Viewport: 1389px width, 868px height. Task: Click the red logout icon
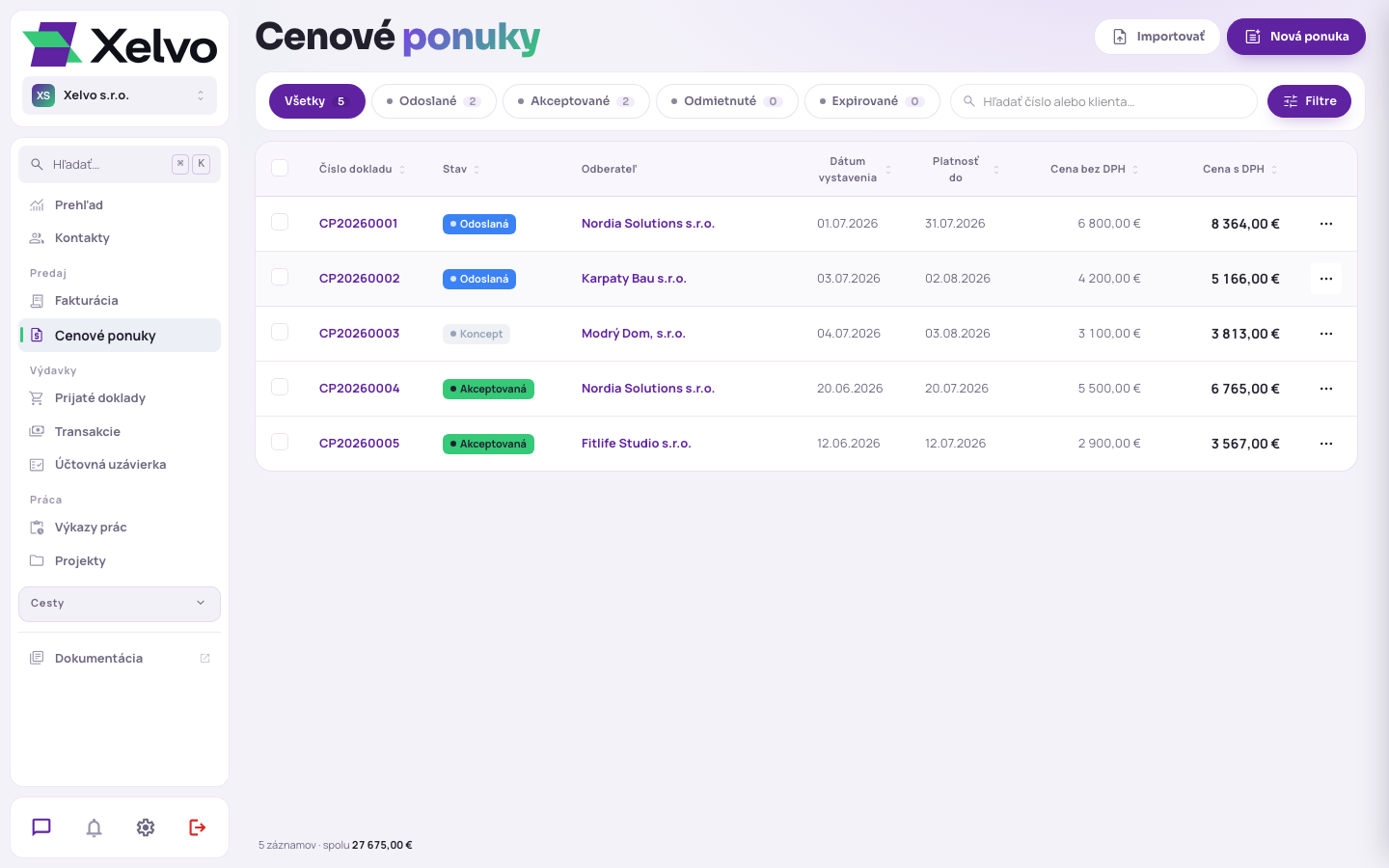tap(198, 827)
